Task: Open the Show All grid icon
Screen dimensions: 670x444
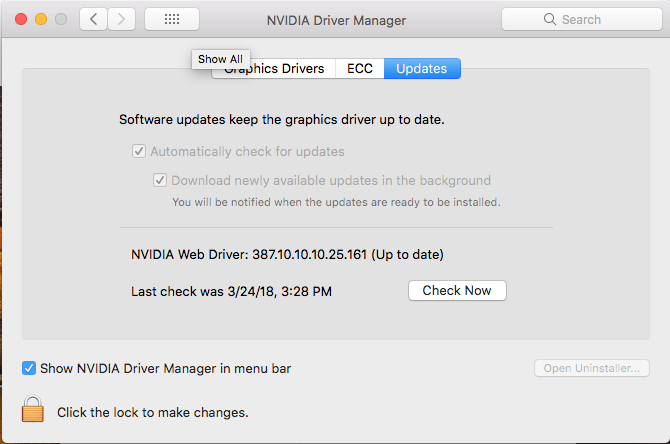Action: point(172,19)
